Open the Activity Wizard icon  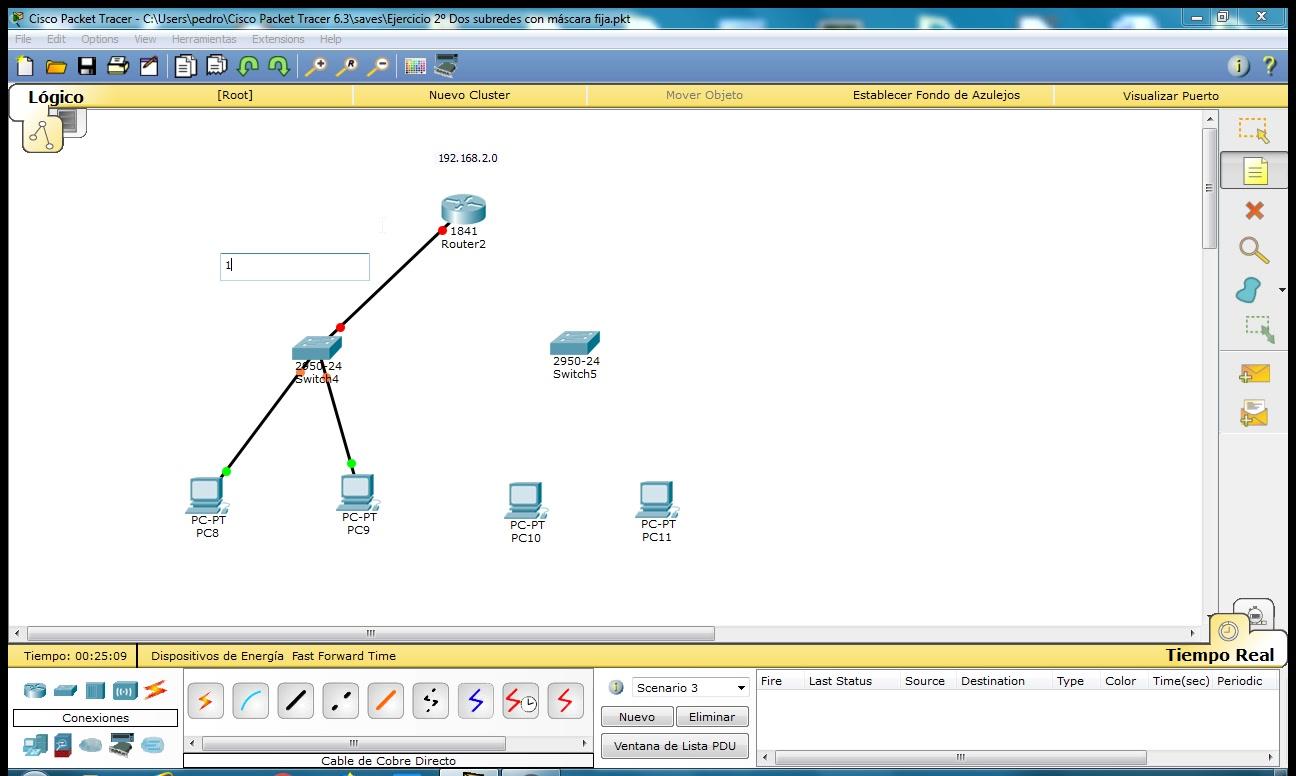(x=149, y=66)
